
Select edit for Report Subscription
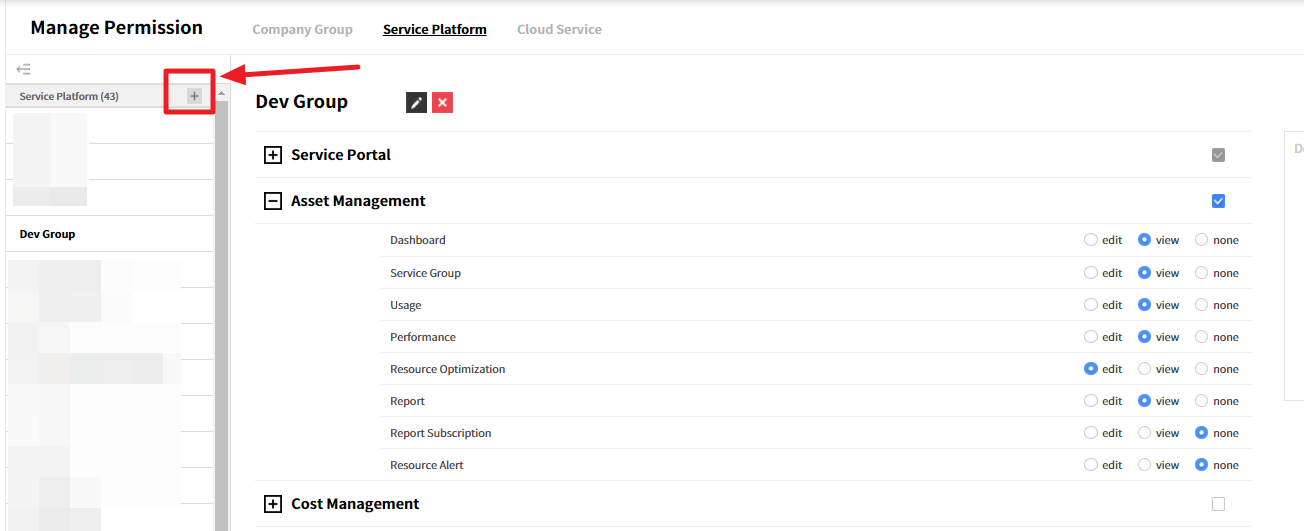click(1091, 433)
